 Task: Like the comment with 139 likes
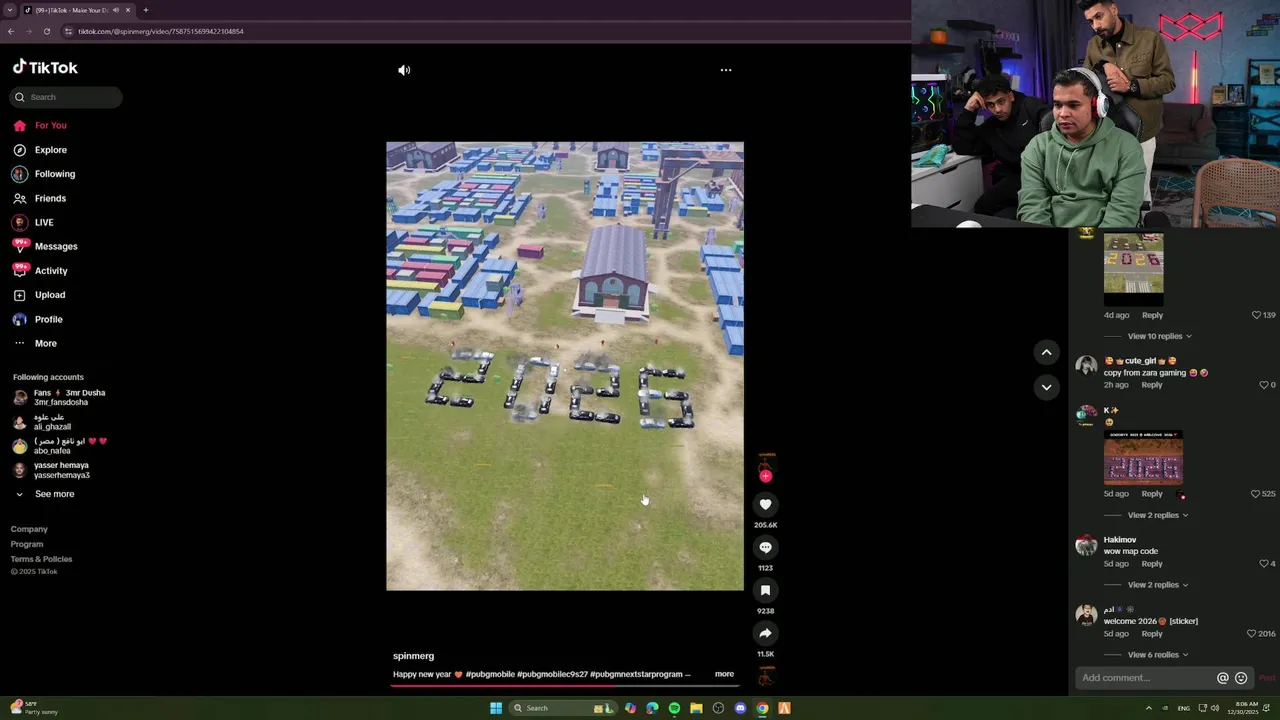[1257, 315]
